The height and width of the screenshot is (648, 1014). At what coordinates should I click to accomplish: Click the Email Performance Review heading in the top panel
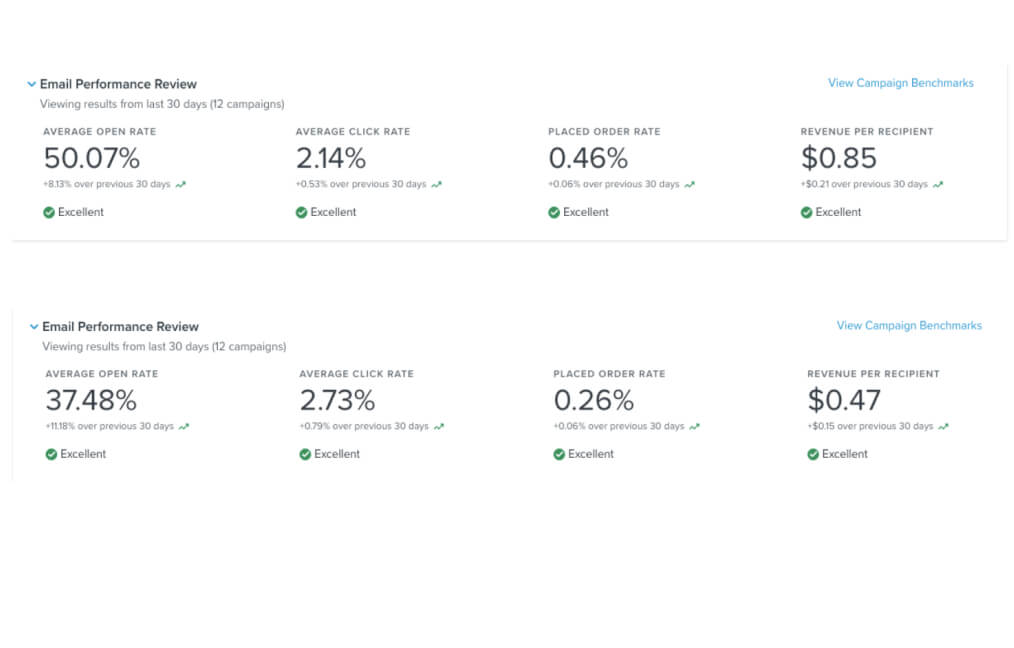point(118,84)
